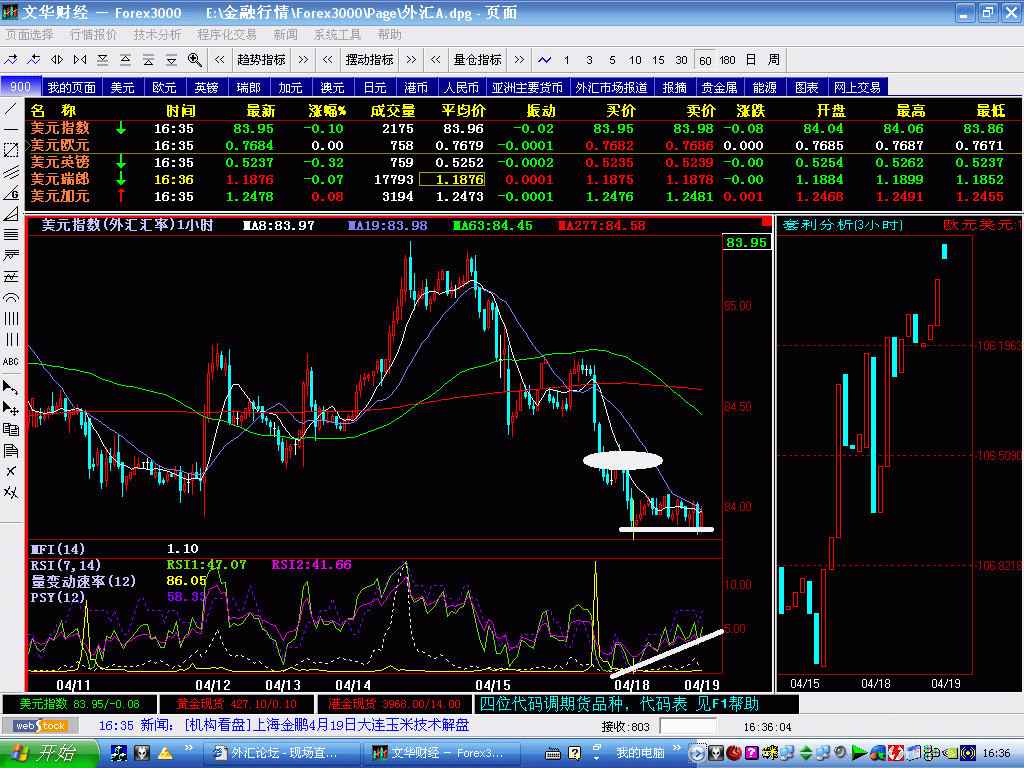
Task: Open the 页面选择 menu
Action: [x=30, y=35]
